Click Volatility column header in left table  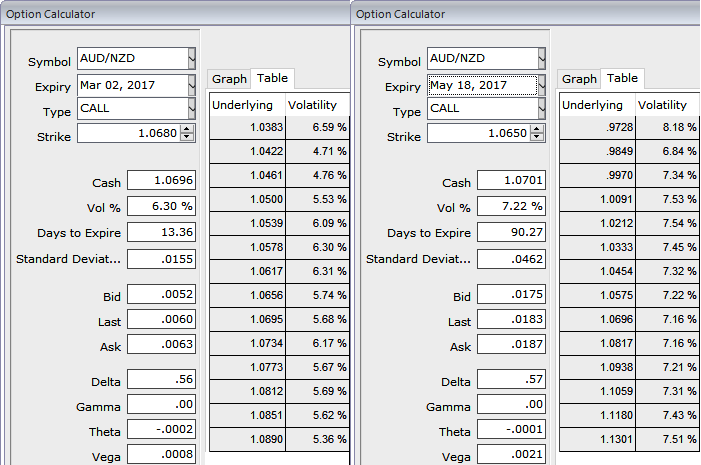pyautogui.click(x=317, y=105)
